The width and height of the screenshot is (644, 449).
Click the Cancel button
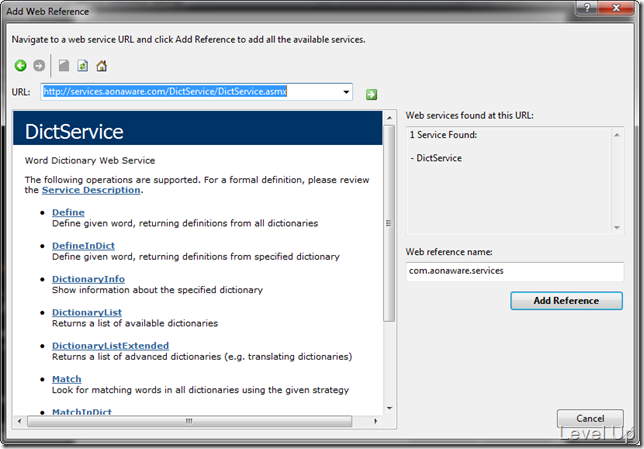pyautogui.click(x=590, y=418)
